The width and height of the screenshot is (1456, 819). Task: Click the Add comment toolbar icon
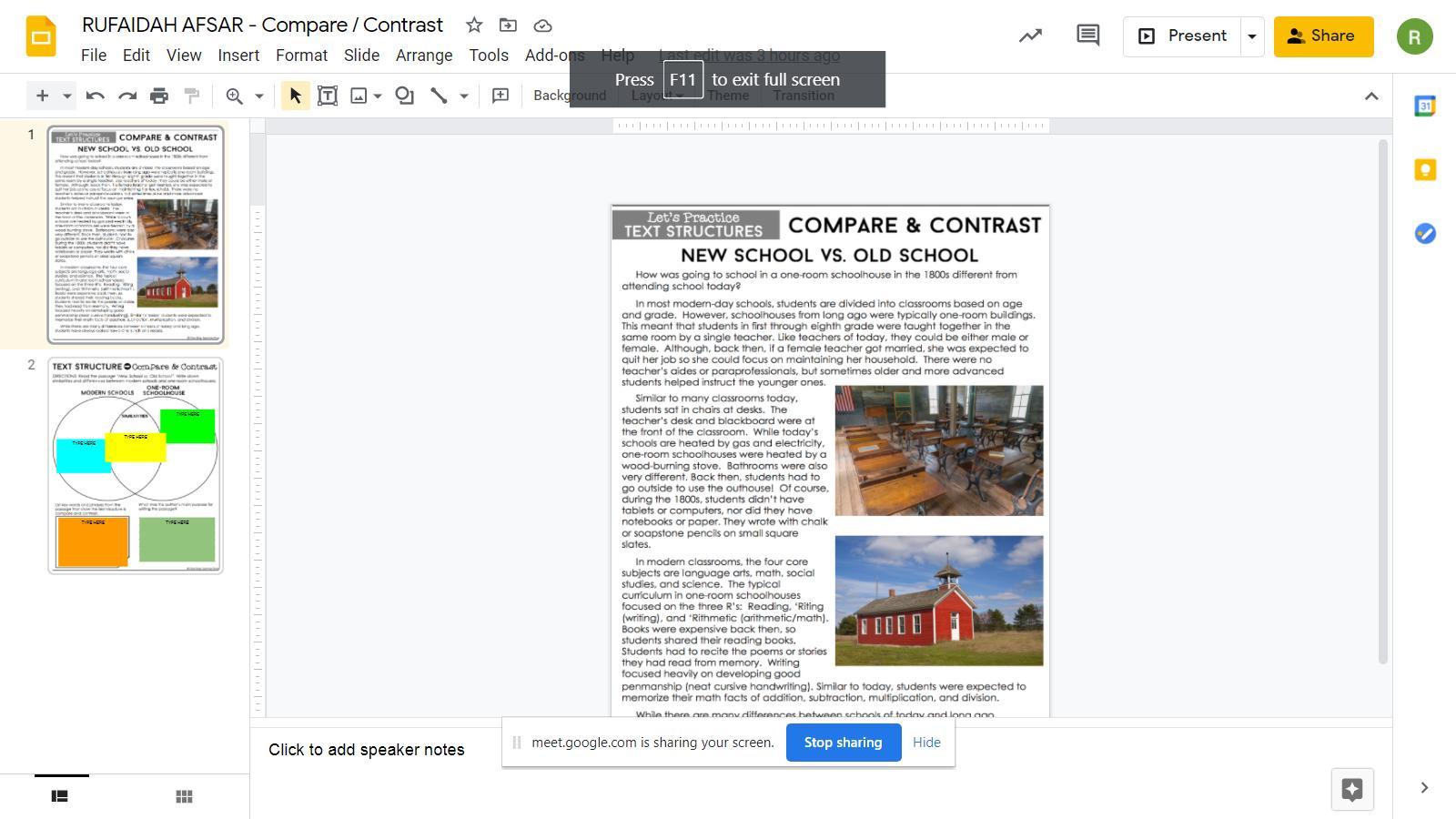pyautogui.click(x=500, y=96)
